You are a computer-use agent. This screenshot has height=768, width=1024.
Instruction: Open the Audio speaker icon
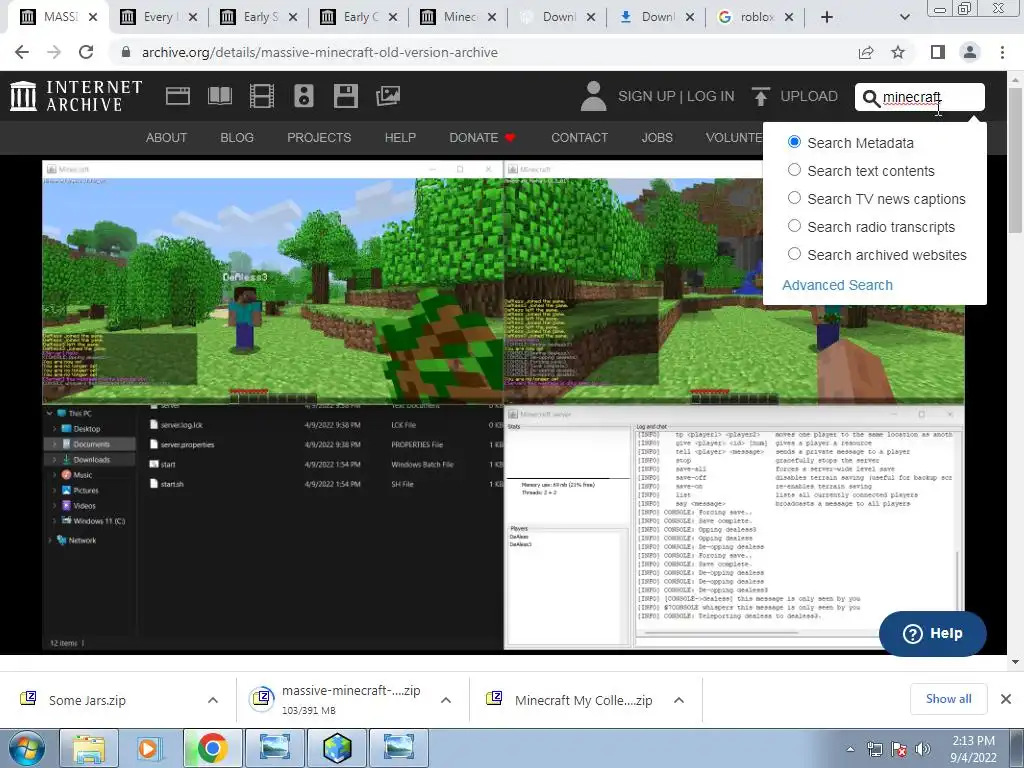point(304,96)
